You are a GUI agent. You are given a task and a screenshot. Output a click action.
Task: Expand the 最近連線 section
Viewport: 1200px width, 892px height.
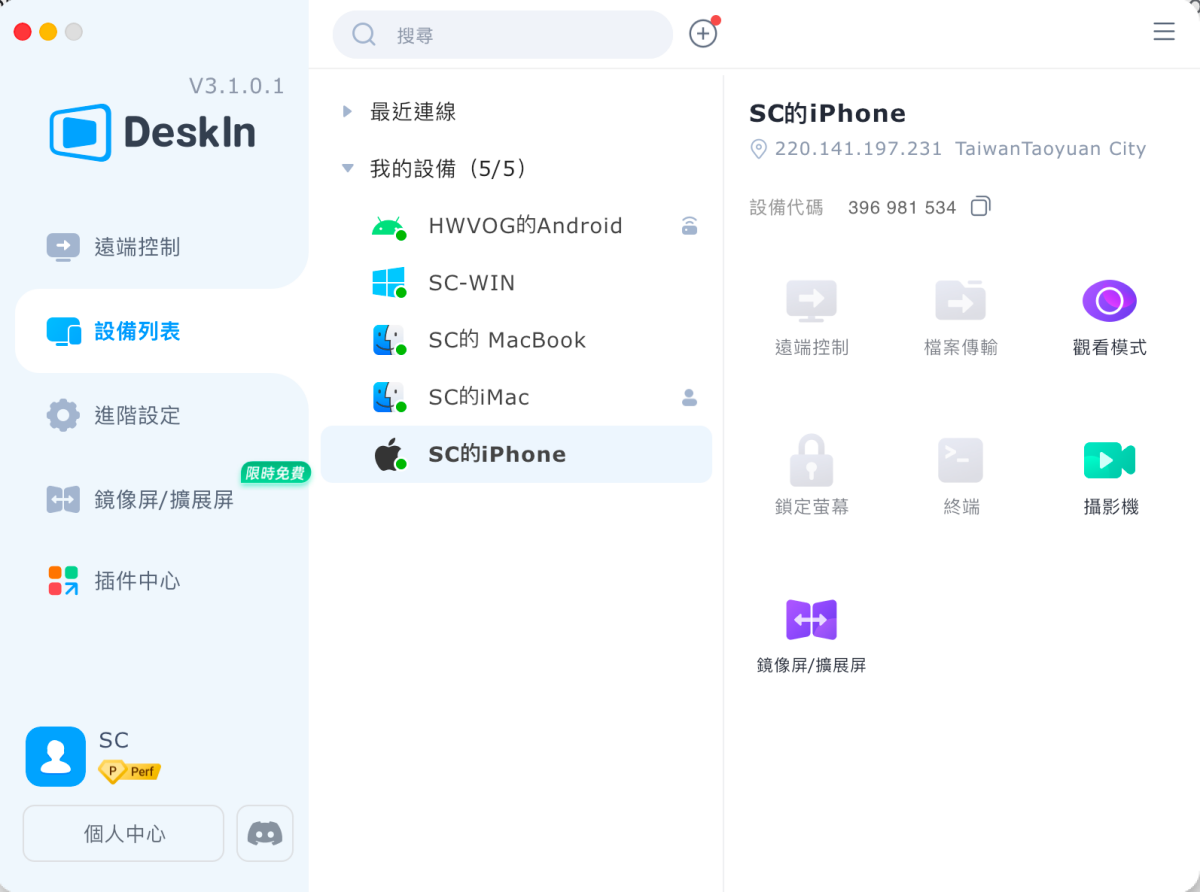347,112
